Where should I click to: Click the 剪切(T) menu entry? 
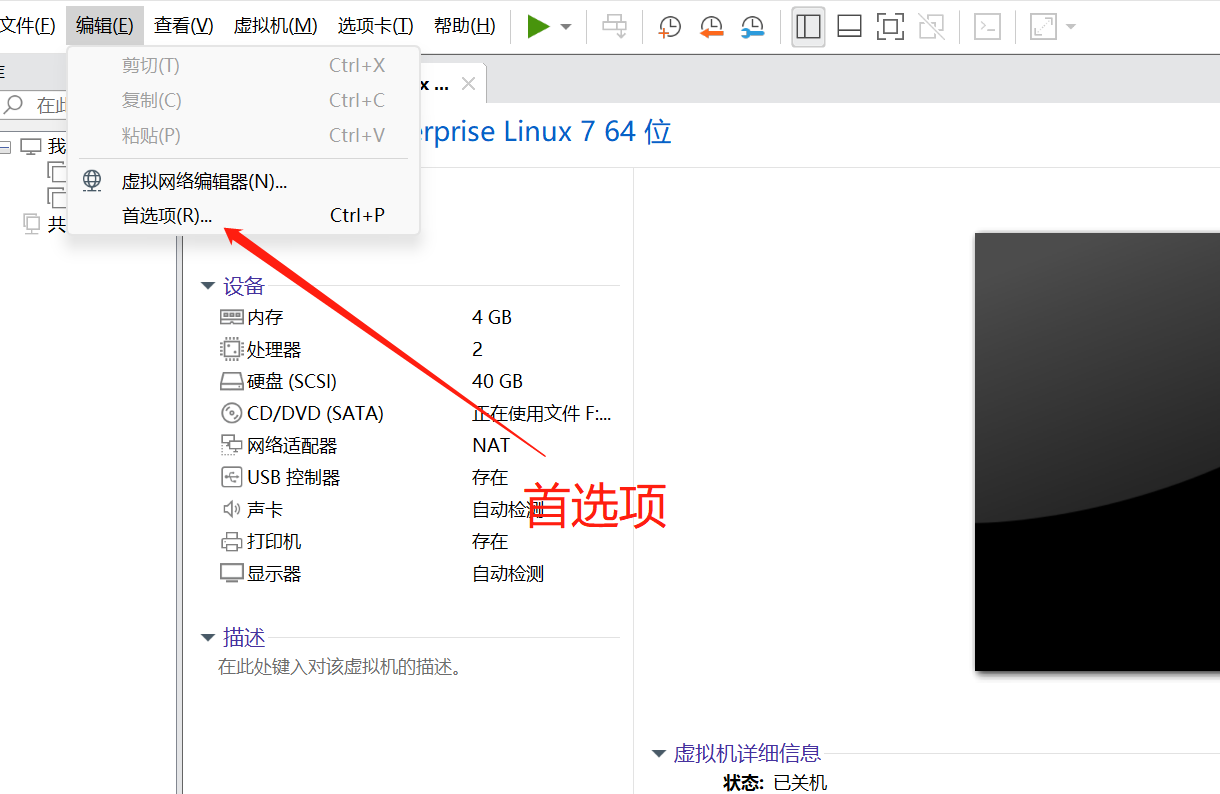[x=243, y=66]
